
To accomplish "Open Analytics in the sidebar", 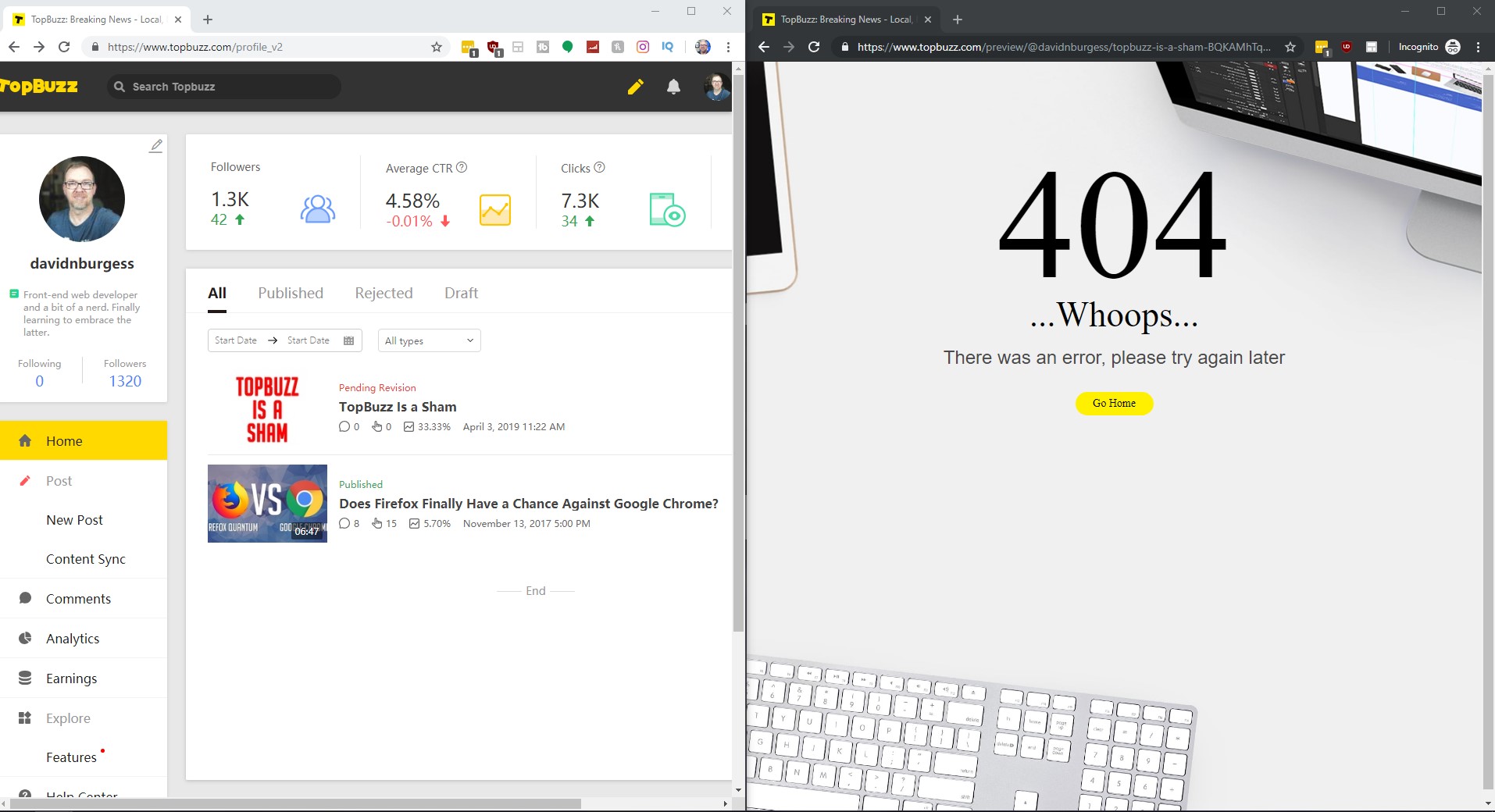I will click(x=84, y=639).
